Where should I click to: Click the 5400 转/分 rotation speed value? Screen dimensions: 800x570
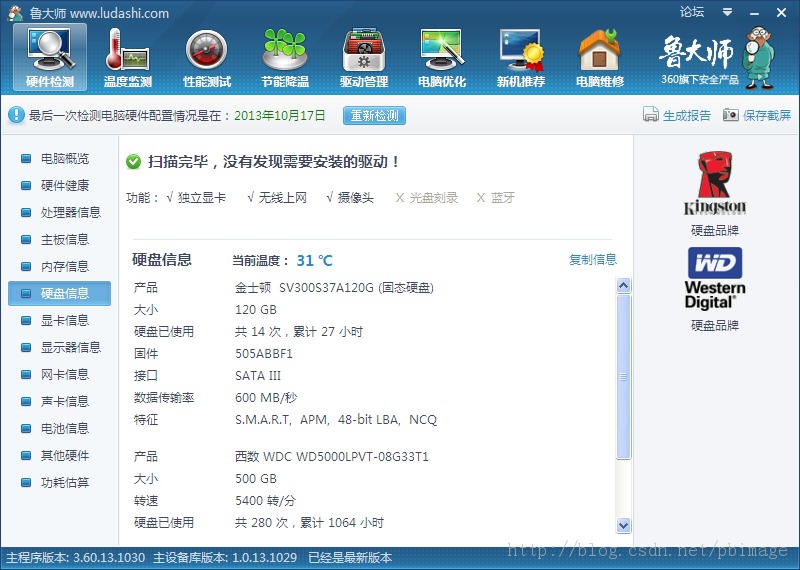(265, 501)
